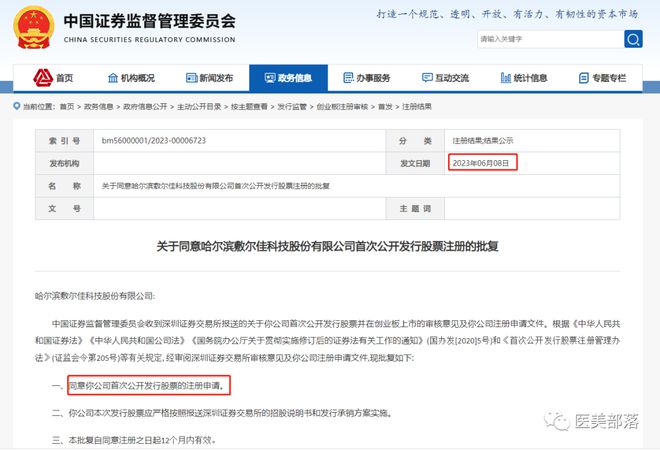Viewport: 660px width, 450px height.
Task: Go to 注册结果 in the breadcrumb
Action: [417, 107]
